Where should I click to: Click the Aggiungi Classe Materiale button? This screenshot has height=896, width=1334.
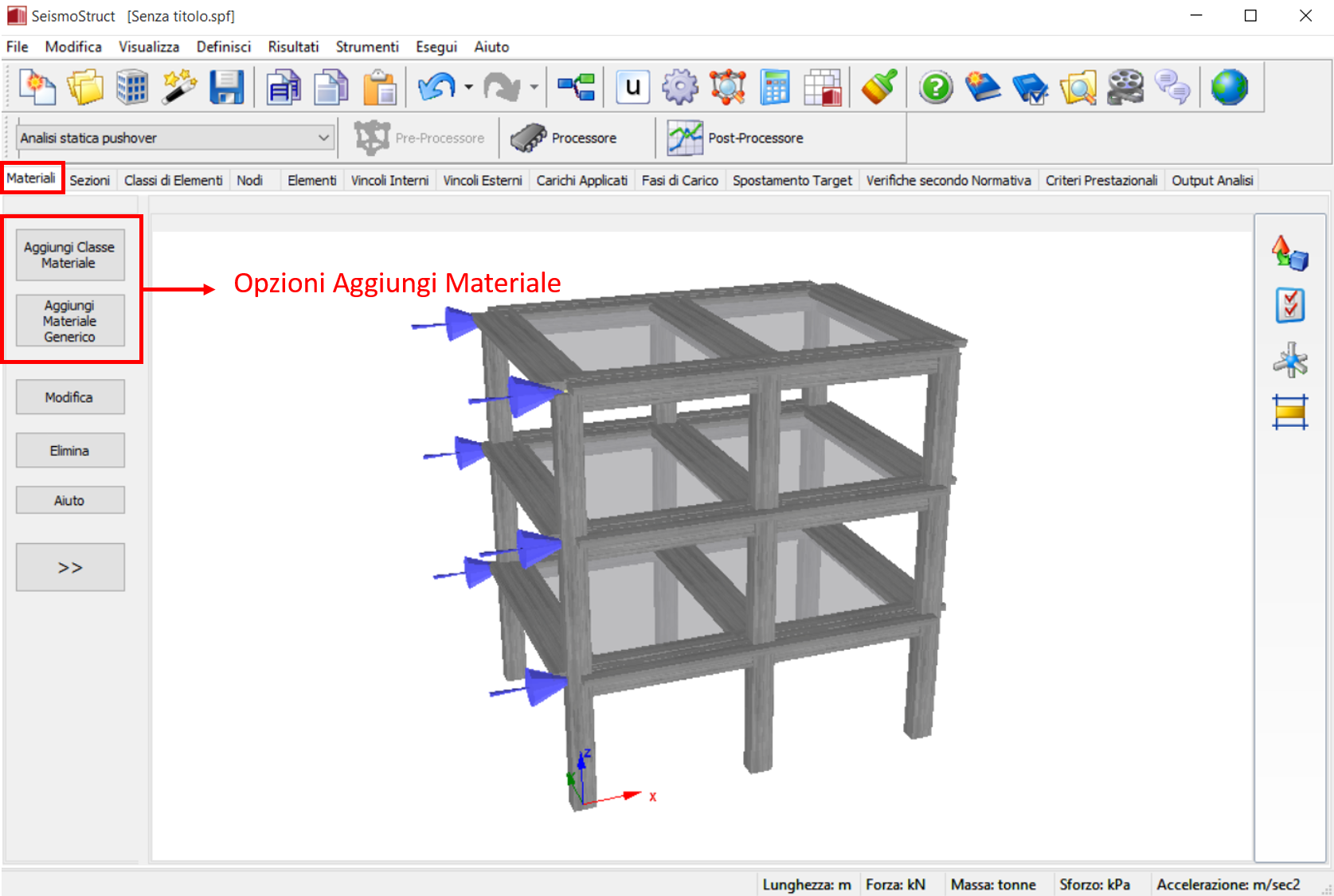pyautogui.click(x=70, y=255)
